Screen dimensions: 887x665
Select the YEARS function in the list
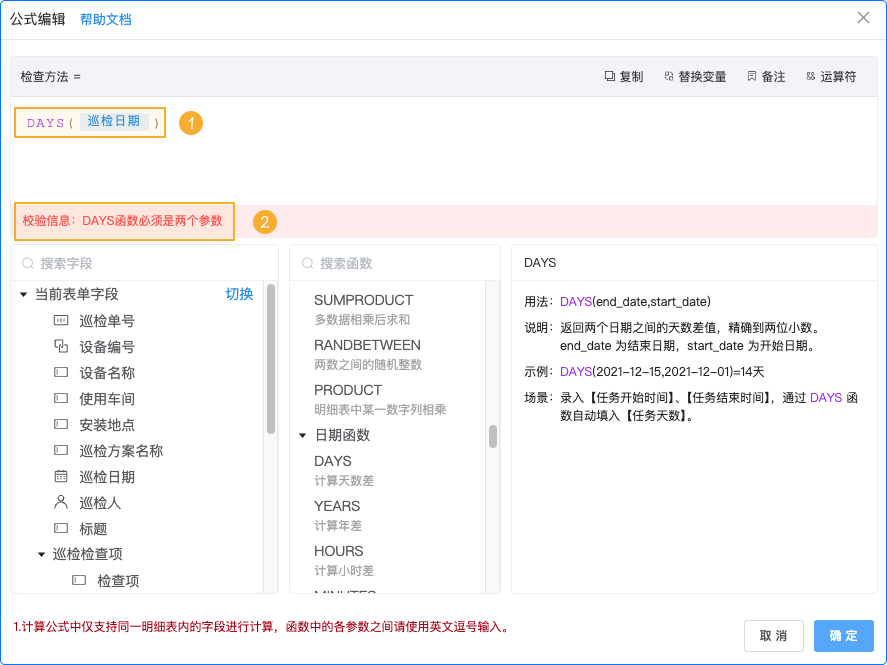click(x=337, y=507)
